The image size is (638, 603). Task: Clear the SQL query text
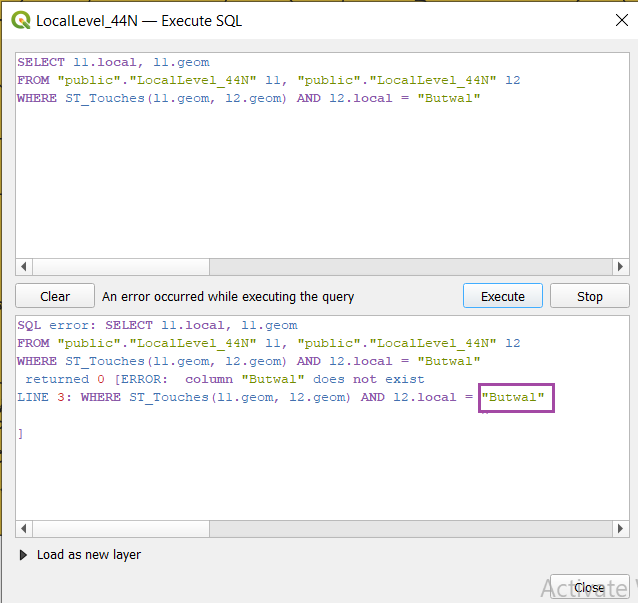(55, 296)
